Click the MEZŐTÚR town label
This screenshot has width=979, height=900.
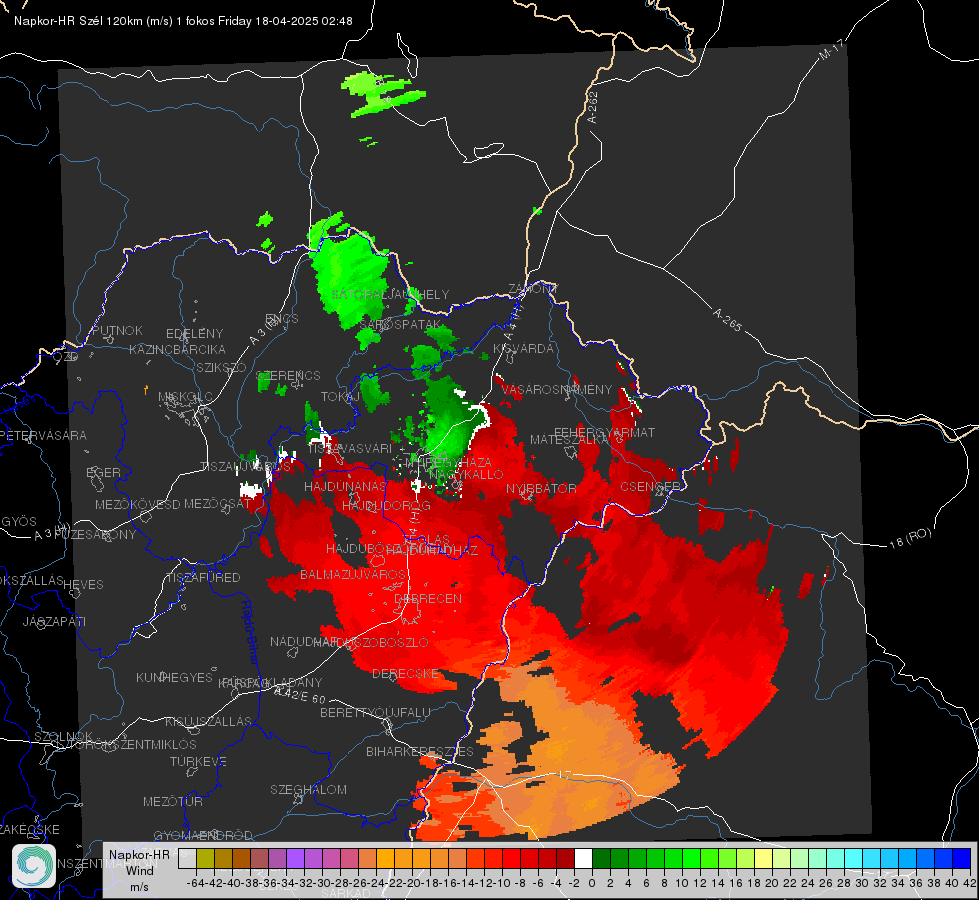[x=173, y=801]
